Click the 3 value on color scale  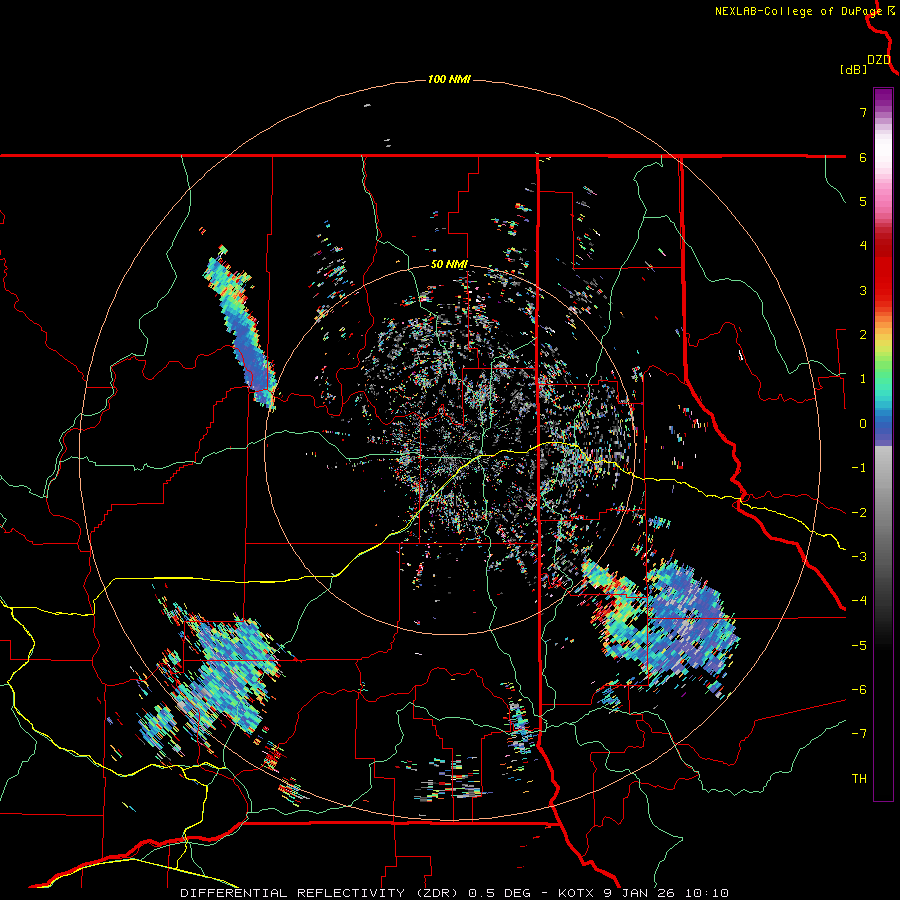pyautogui.click(x=863, y=290)
